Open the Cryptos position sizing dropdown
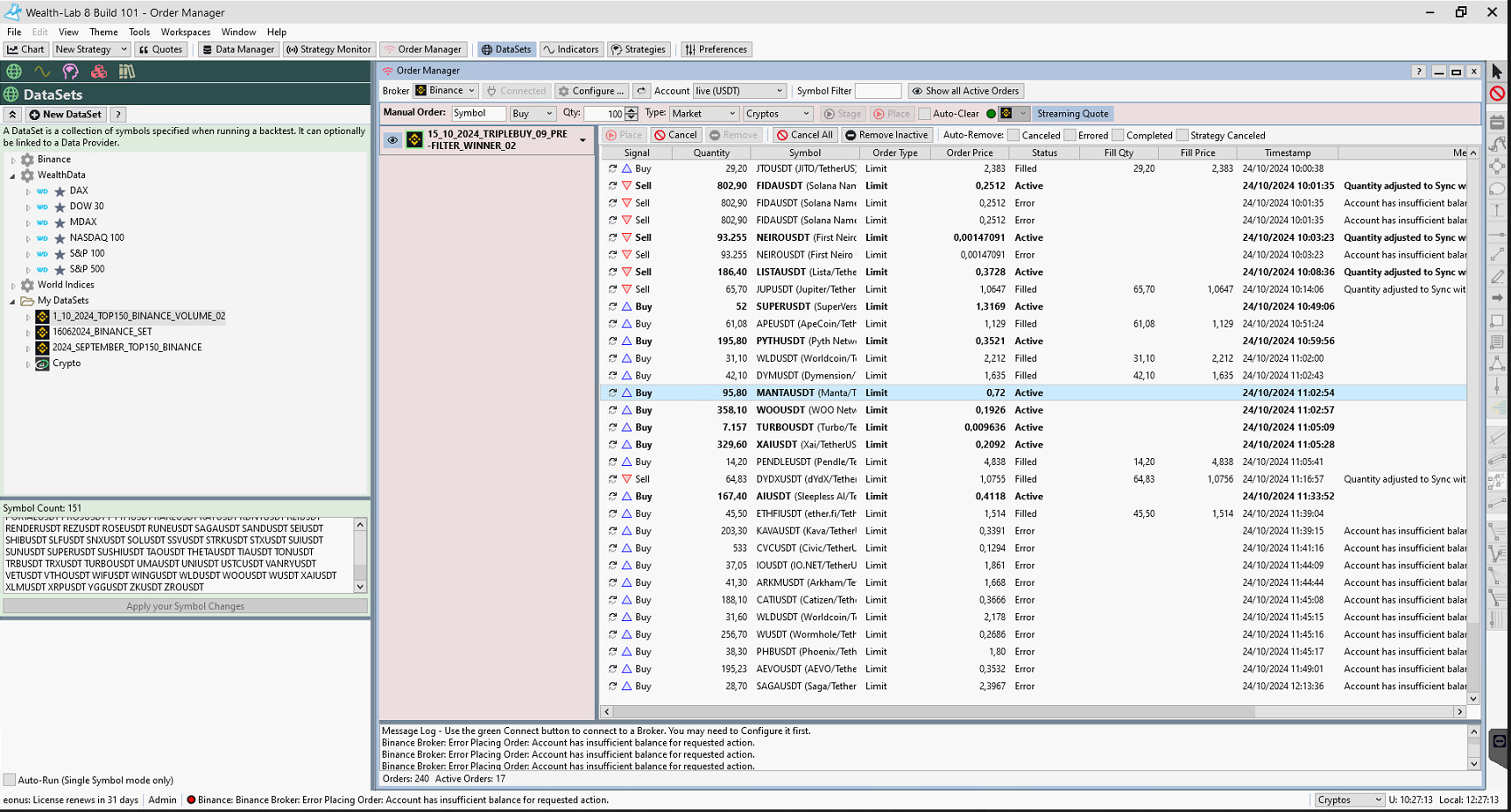 [x=778, y=114]
